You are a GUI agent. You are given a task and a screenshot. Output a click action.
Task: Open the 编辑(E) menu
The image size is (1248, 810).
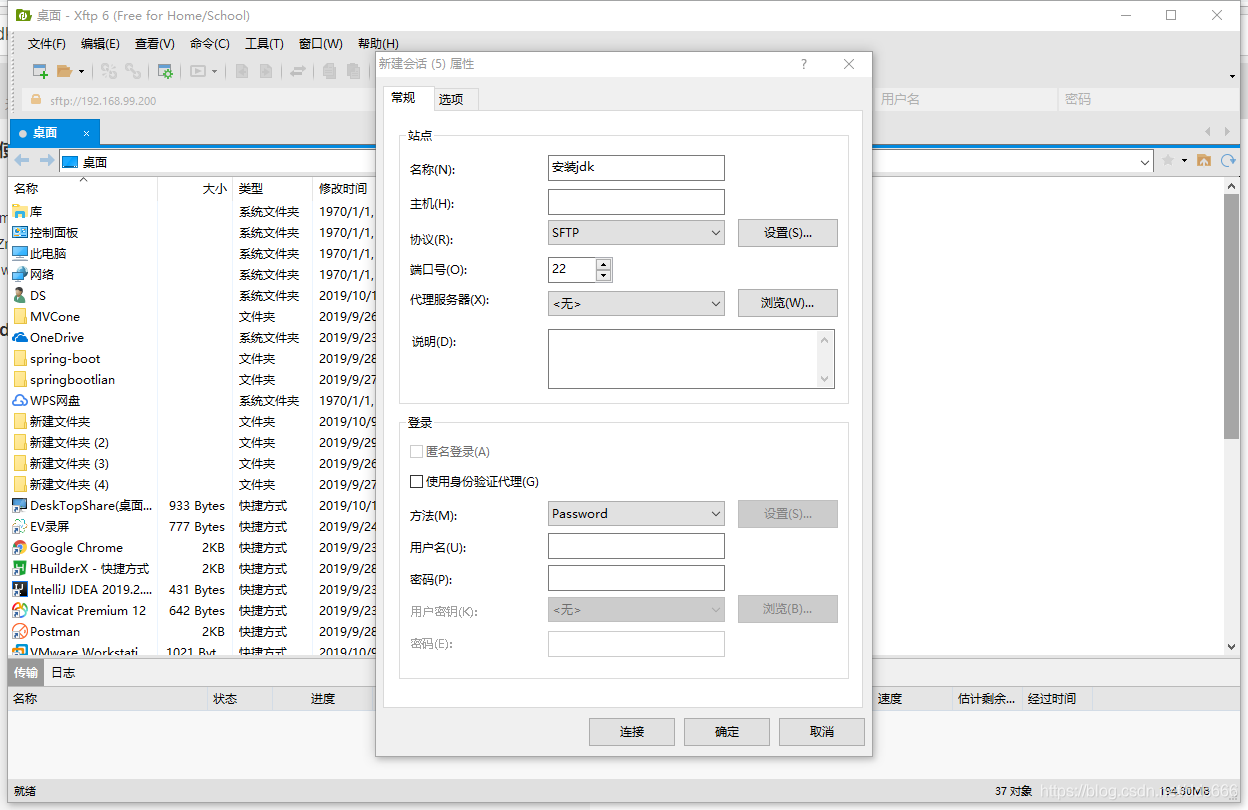click(100, 44)
